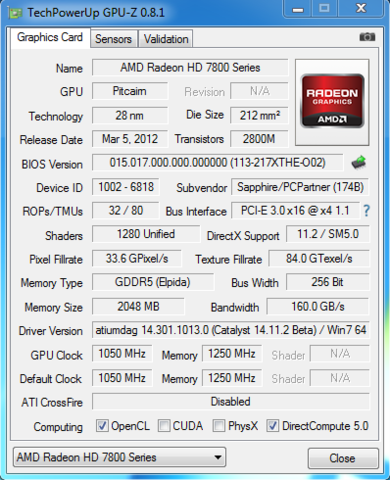Click the GPU-Z title bar app icon
The width and height of the screenshot is (390, 480).
coord(15,13)
